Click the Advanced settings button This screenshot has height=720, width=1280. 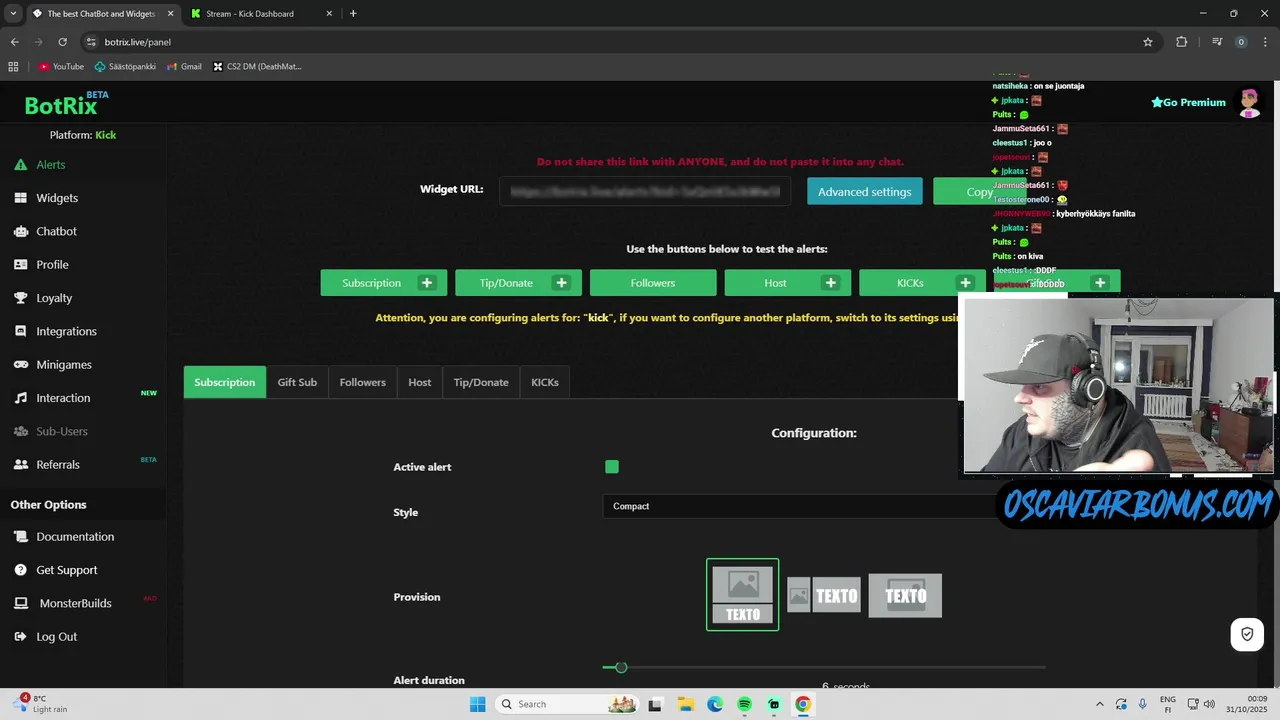[x=865, y=192]
